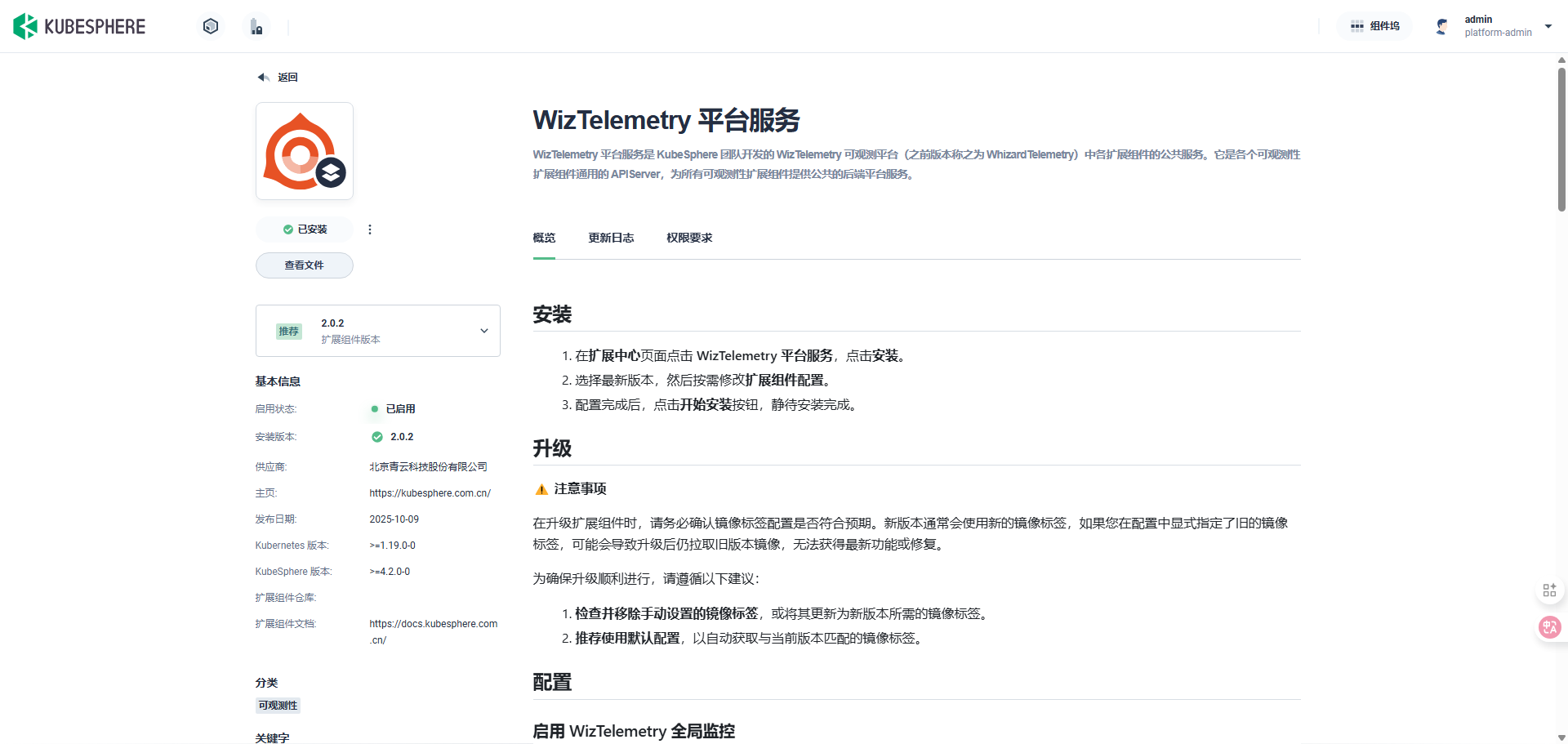Go back via 返回 link
Screen dimensions: 1568x744
point(287,78)
